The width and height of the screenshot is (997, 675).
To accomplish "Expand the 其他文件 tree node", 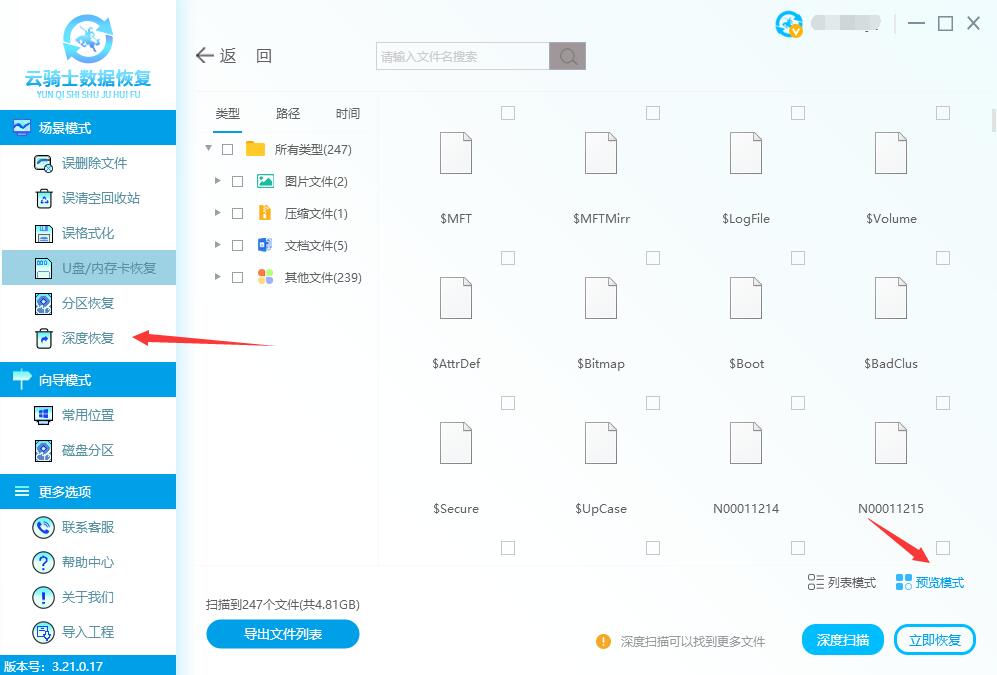I will (217, 276).
